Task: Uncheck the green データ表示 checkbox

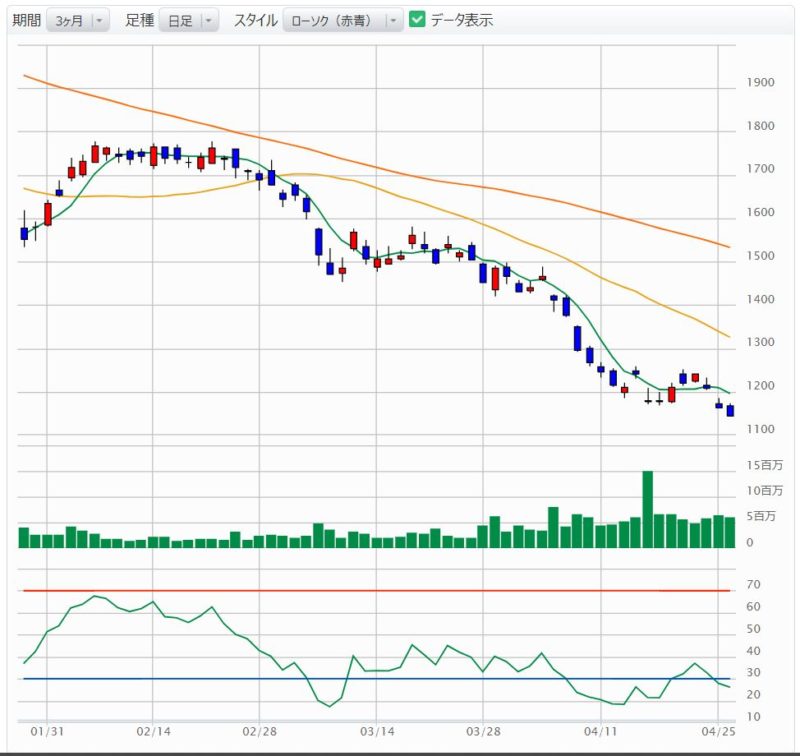Action: [418, 20]
